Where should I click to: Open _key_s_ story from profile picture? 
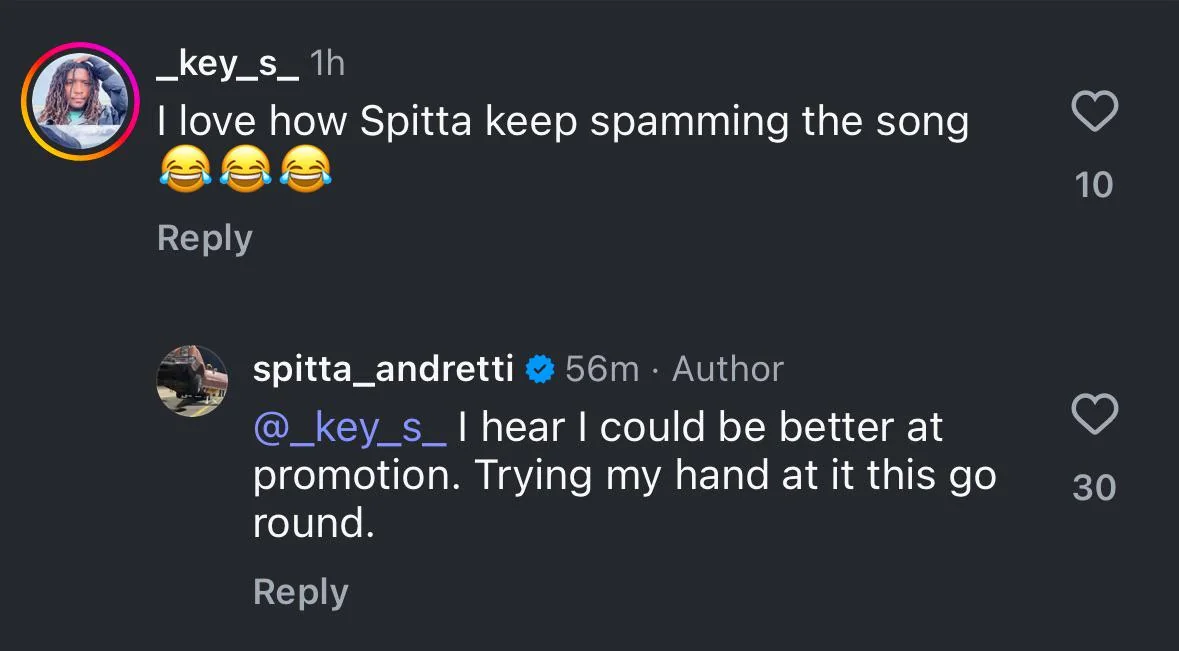80,101
